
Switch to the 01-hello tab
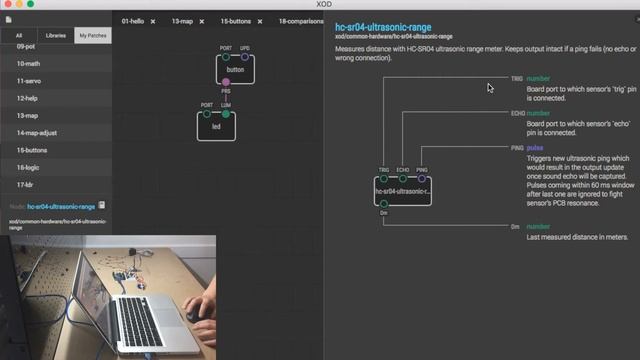133,21
